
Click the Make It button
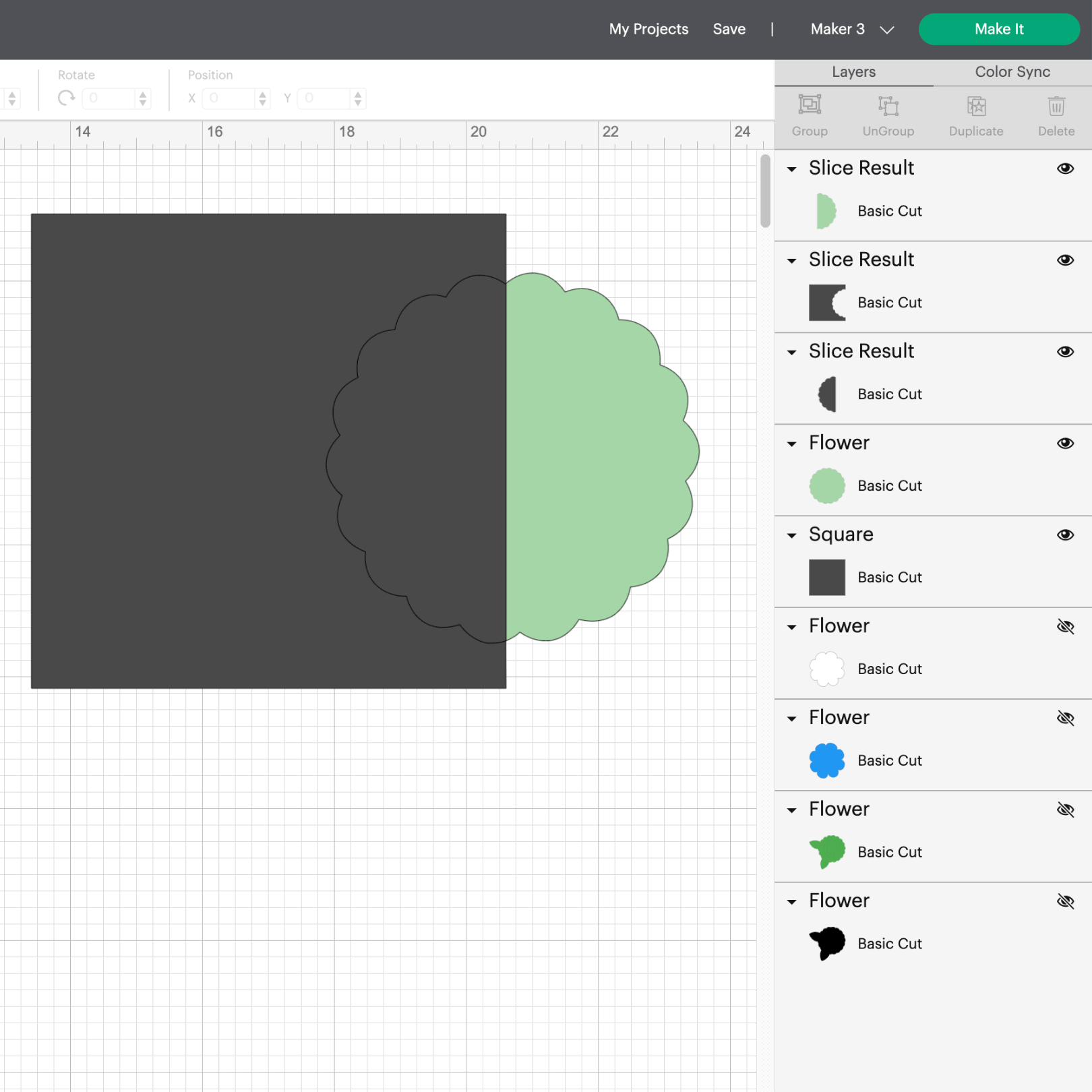[x=998, y=29]
